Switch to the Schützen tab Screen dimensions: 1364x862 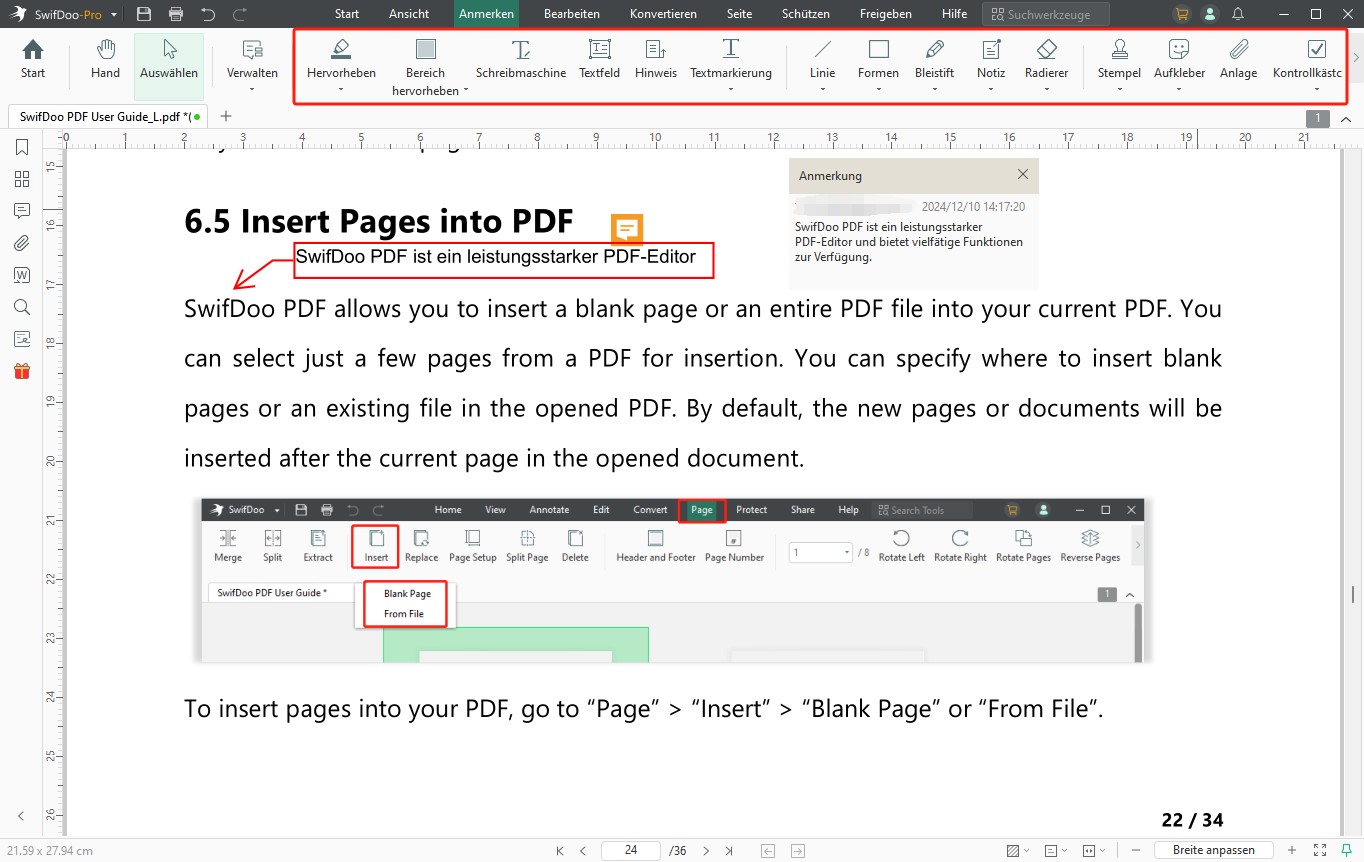tap(805, 14)
